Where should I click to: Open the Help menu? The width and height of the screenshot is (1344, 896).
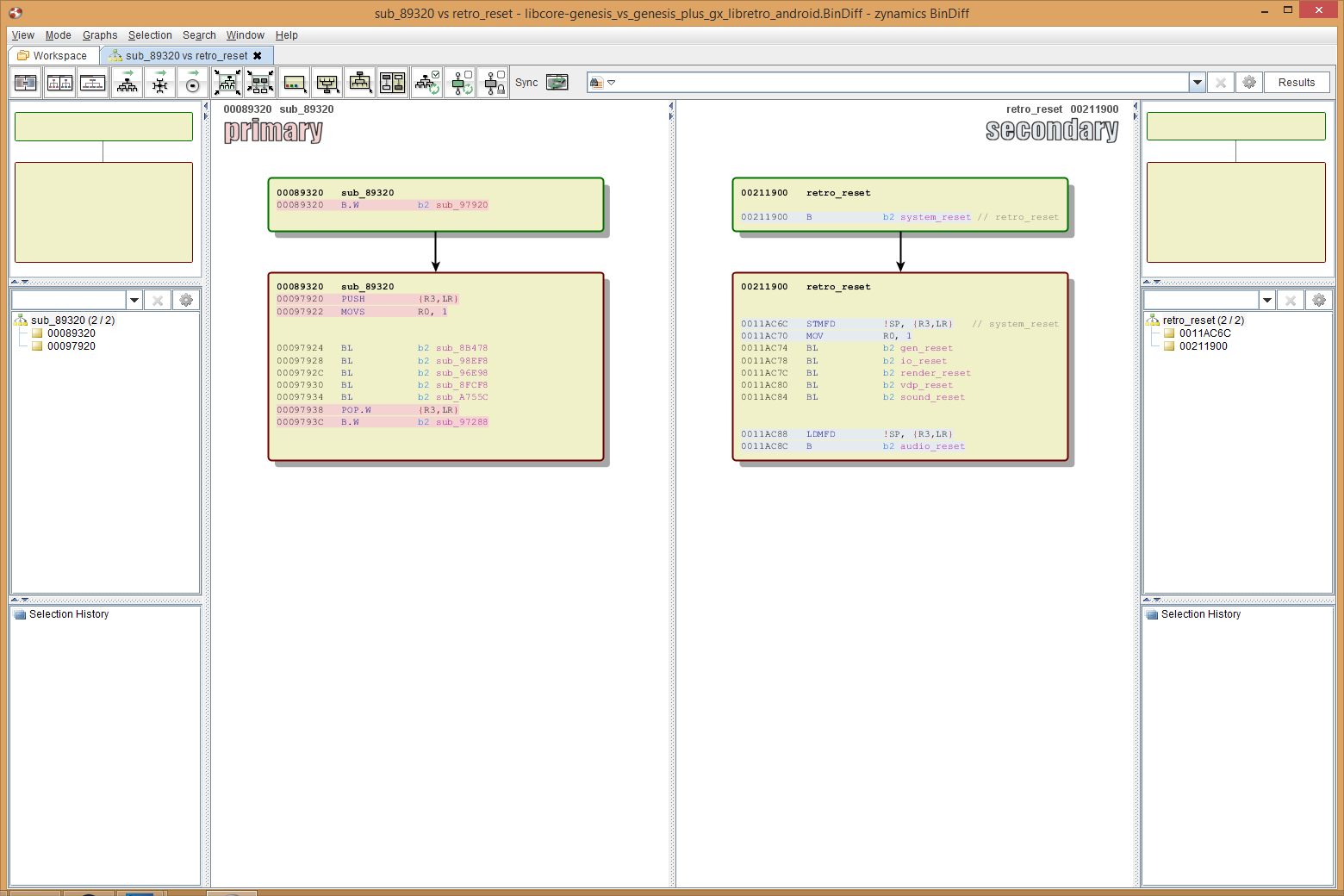tap(287, 35)
